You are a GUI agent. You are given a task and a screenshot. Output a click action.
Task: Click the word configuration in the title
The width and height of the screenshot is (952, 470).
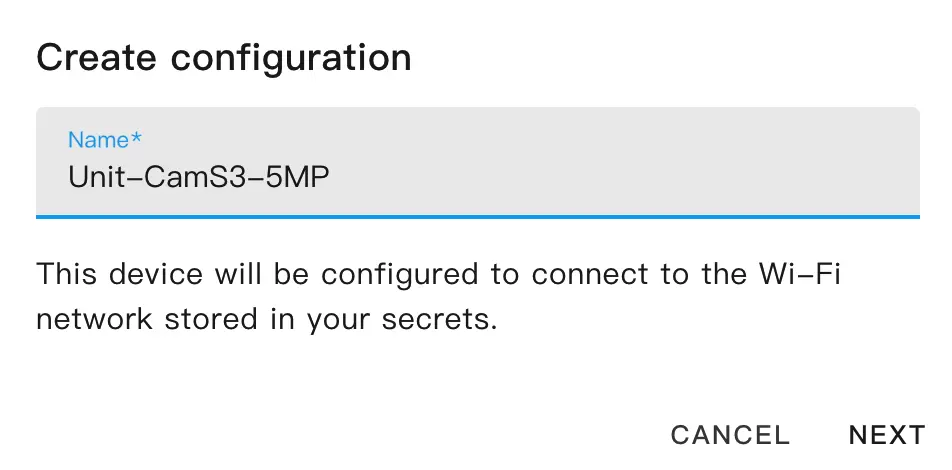(290, 57)
